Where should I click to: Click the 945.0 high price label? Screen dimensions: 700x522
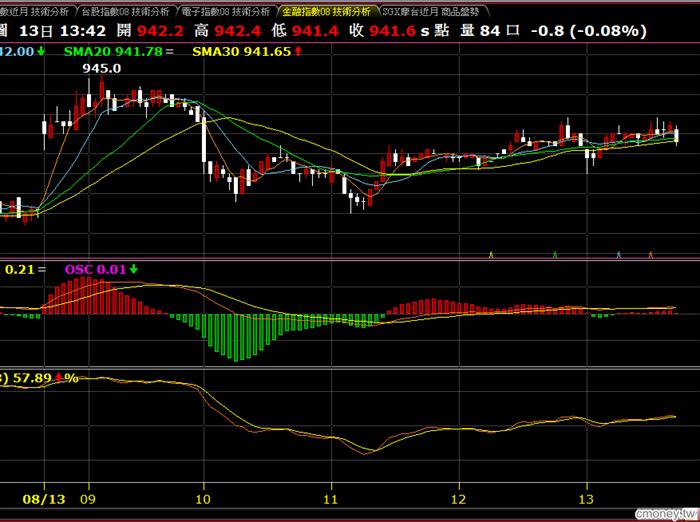102,68
